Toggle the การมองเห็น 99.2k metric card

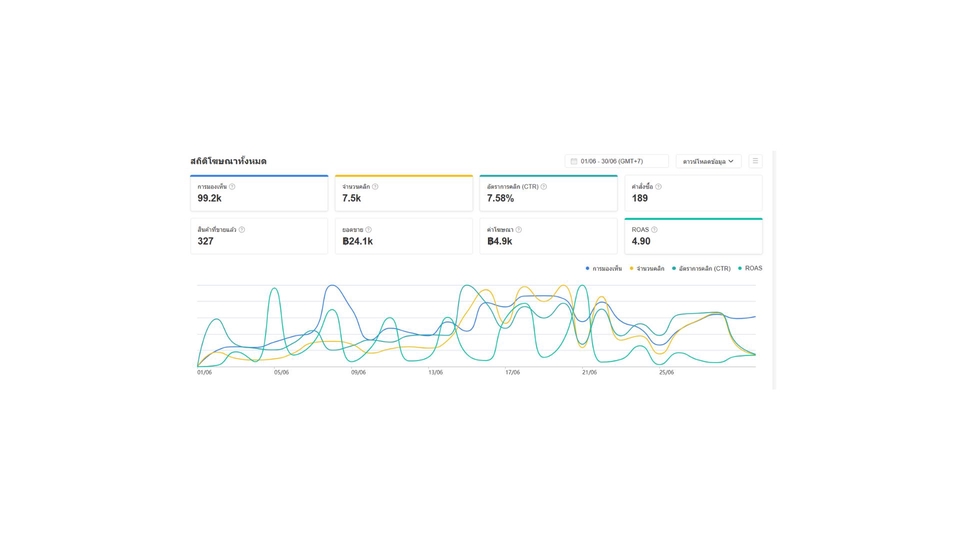259,194
